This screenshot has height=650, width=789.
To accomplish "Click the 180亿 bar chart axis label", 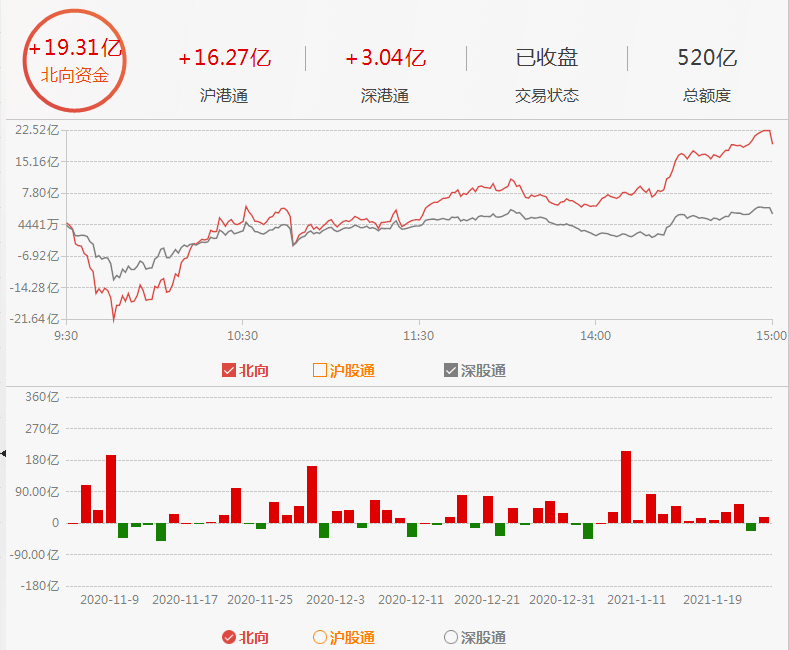I will coord(42,460).
